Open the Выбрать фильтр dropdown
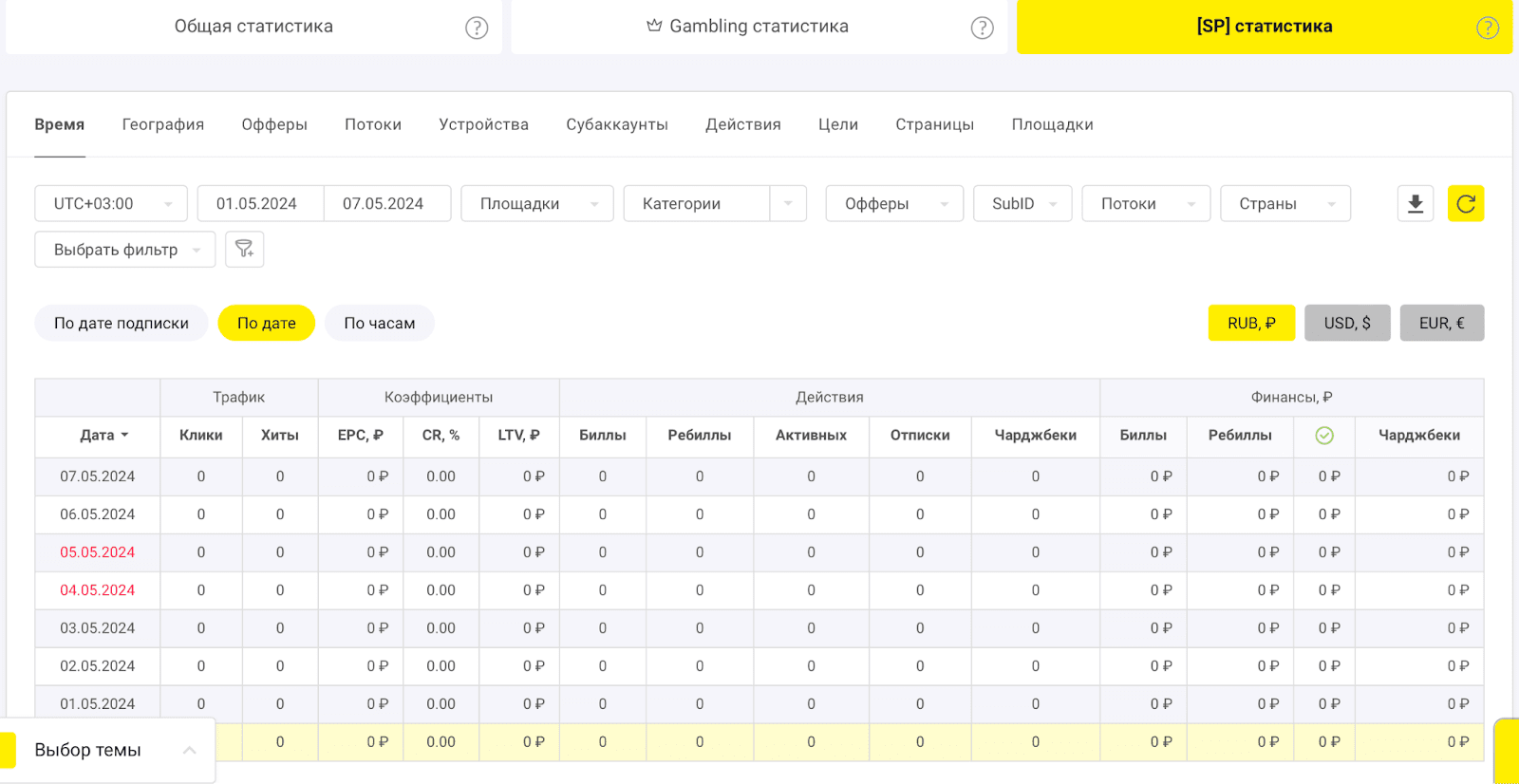The height and width of the screenshot is (784, 1519). (124, 250)
